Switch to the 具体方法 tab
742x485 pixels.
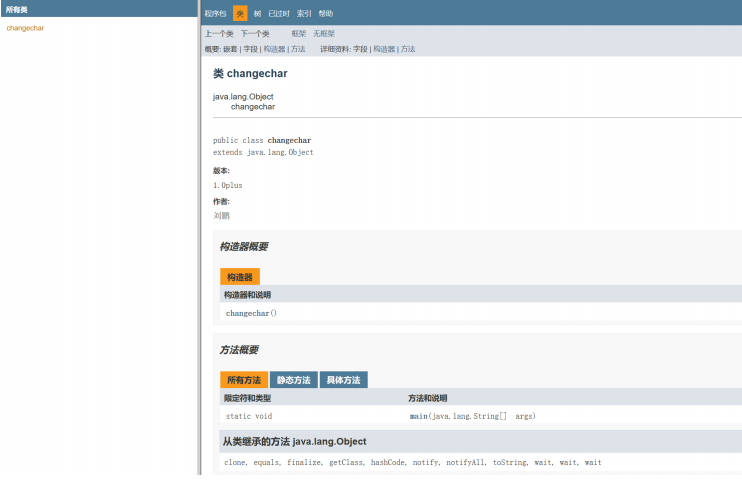pyautogui.click(x=344, y=380)
